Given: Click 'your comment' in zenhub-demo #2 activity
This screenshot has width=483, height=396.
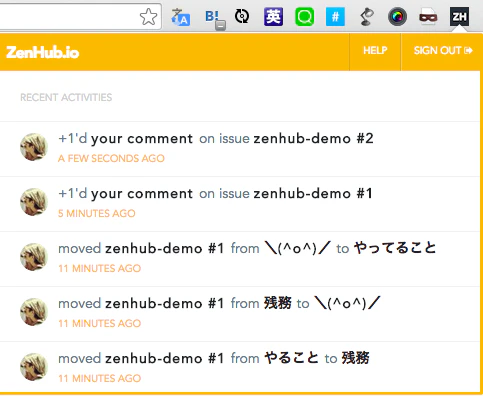Looking at the screenshot, I should pos(142,139).
